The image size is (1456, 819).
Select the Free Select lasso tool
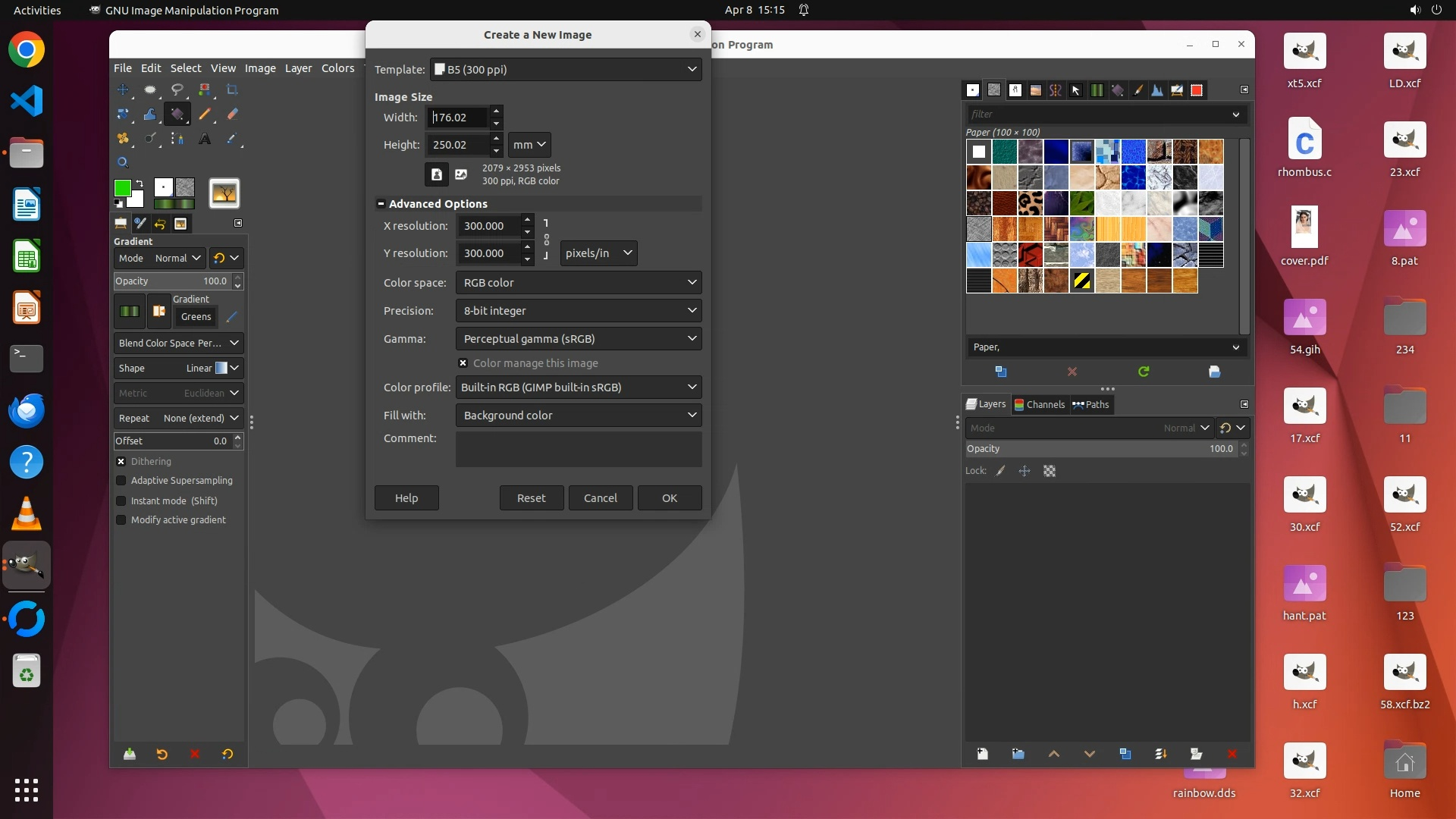[177, 89]
